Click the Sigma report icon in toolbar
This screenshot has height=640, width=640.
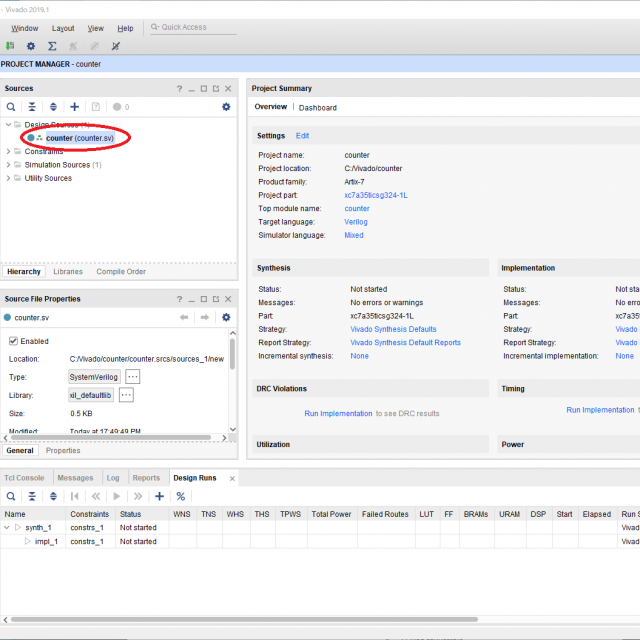click(52, 46)
